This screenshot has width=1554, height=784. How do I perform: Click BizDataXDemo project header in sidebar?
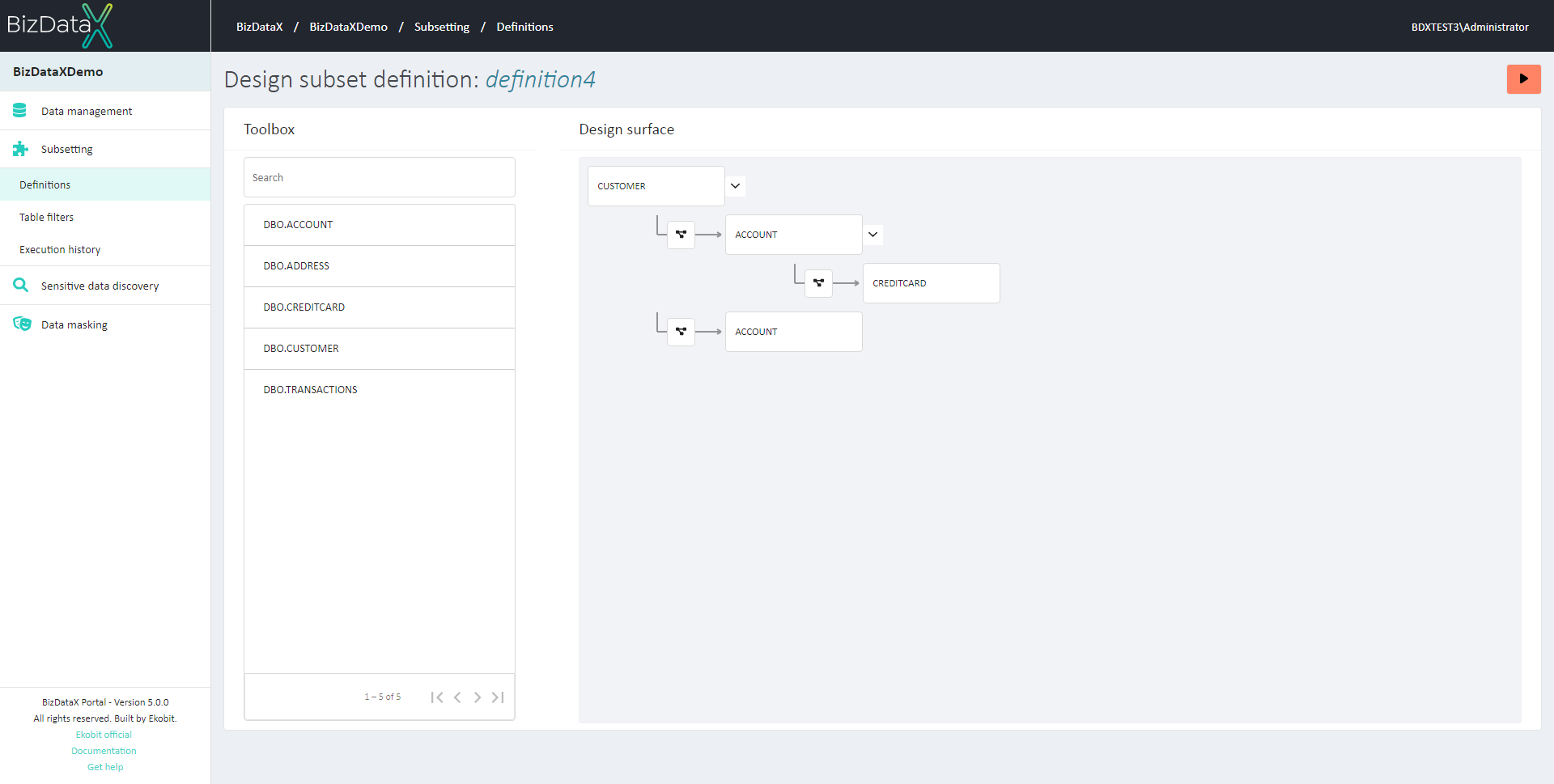105,72
